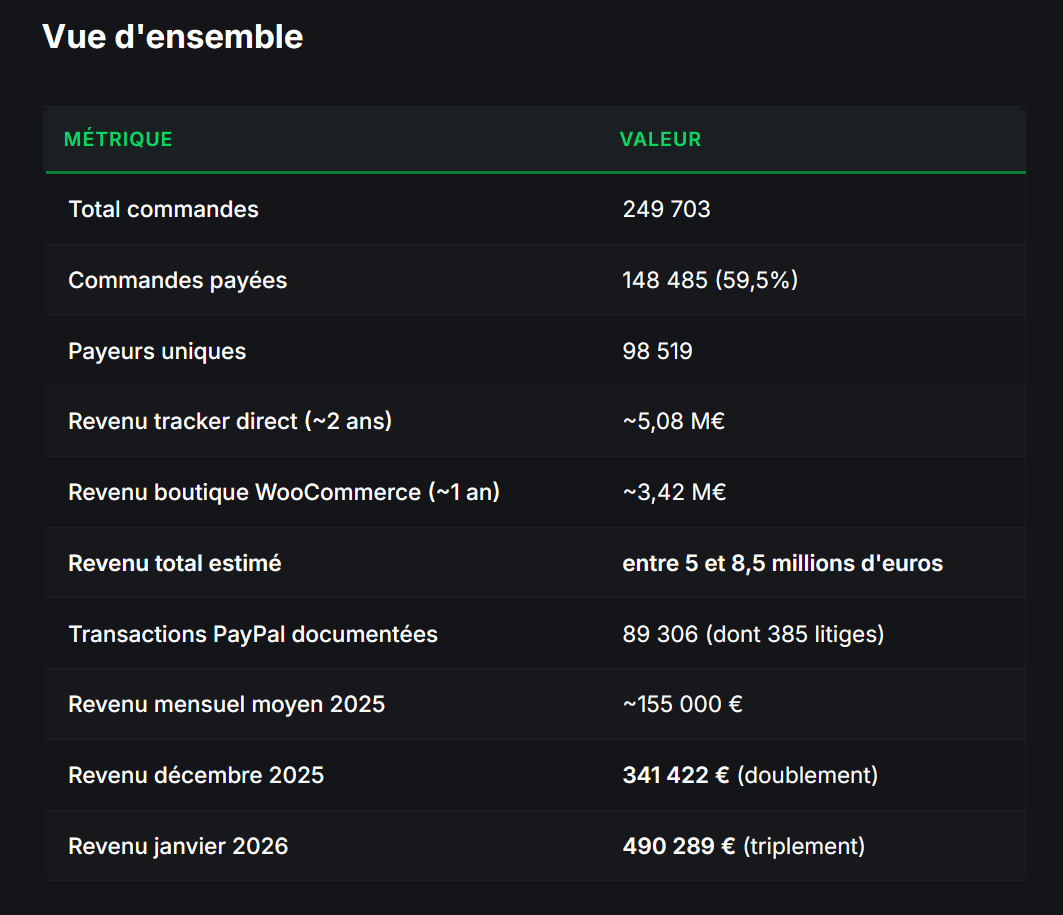Viewport: 1063px width, 915px height.
Task: Click the "Total commandes" row label
Action: 163,209
